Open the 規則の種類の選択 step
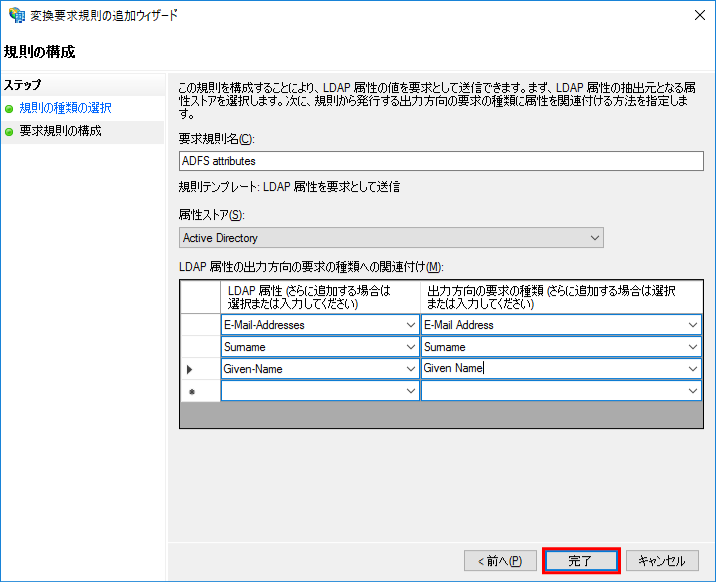The width and height of the screenshot is (716, 582). pos(65,108)
